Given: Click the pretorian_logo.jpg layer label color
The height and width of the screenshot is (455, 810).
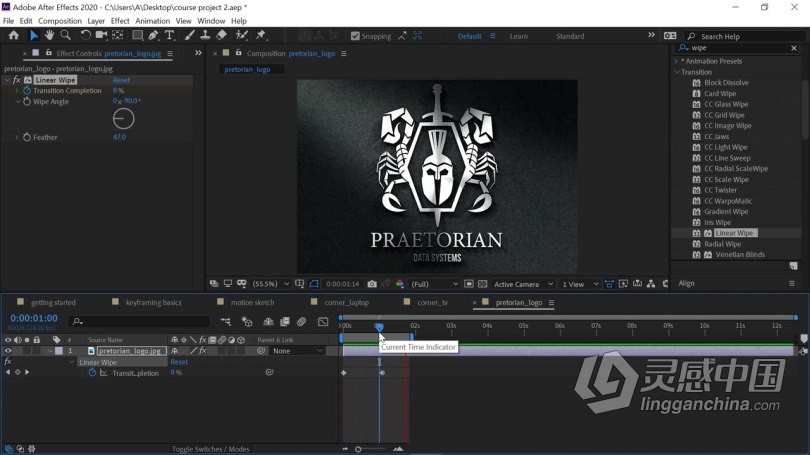Looking at the screenshot, I should pos(59,351).
